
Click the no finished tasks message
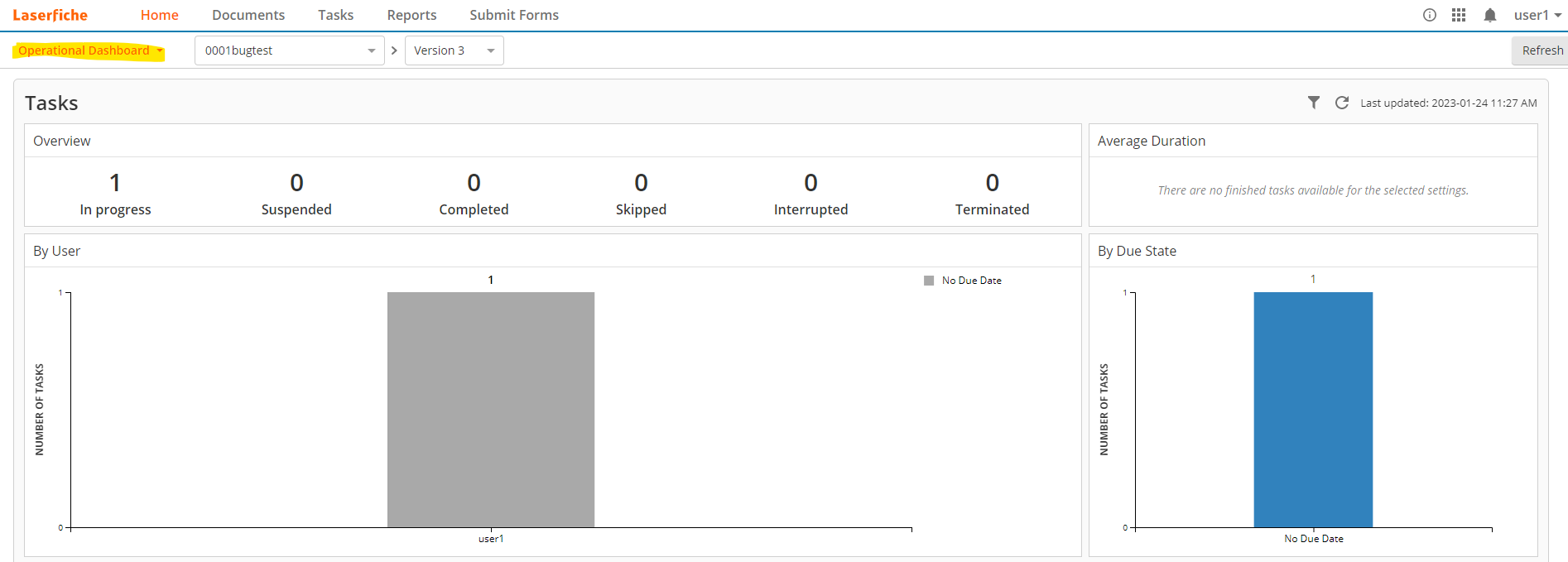1313,190
